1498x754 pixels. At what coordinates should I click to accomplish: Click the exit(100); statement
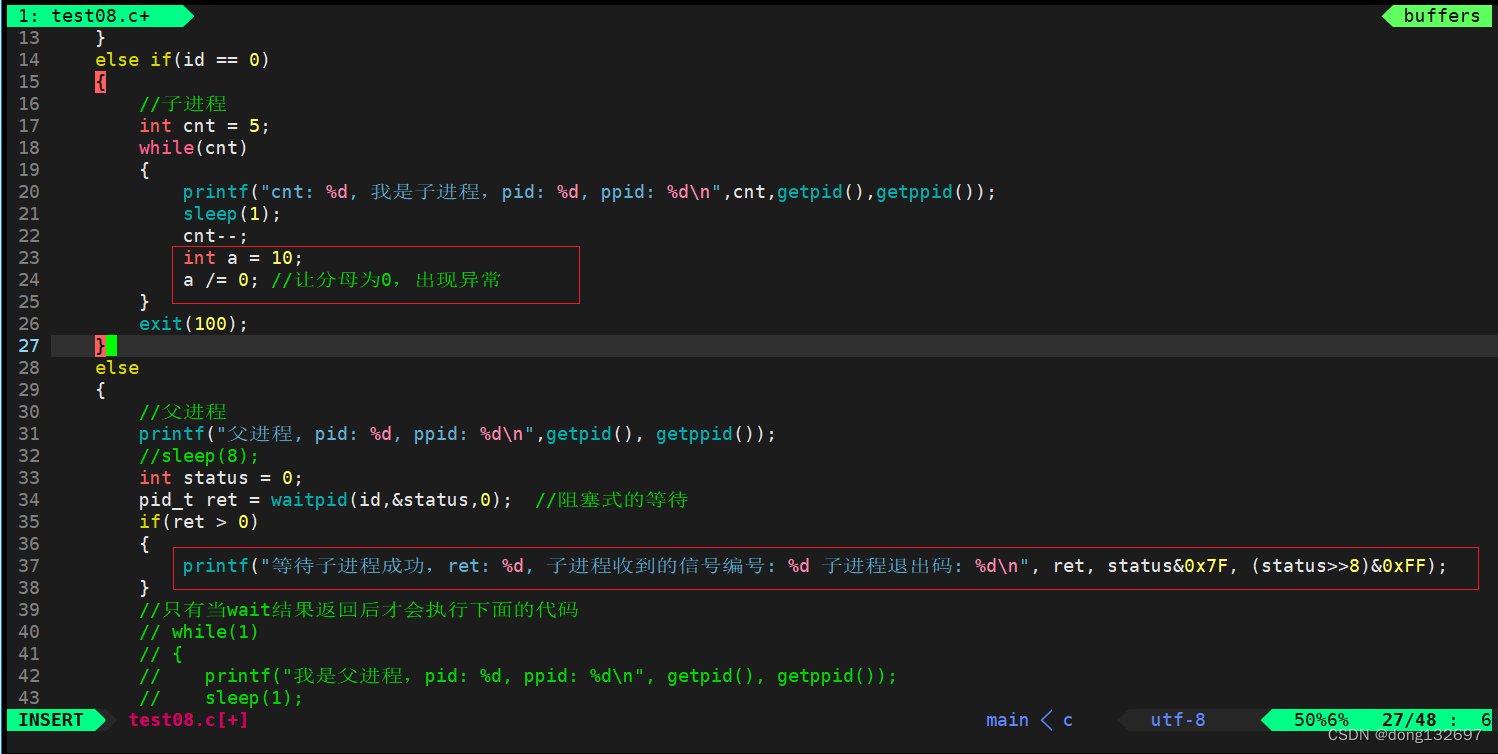coord(194,324)
